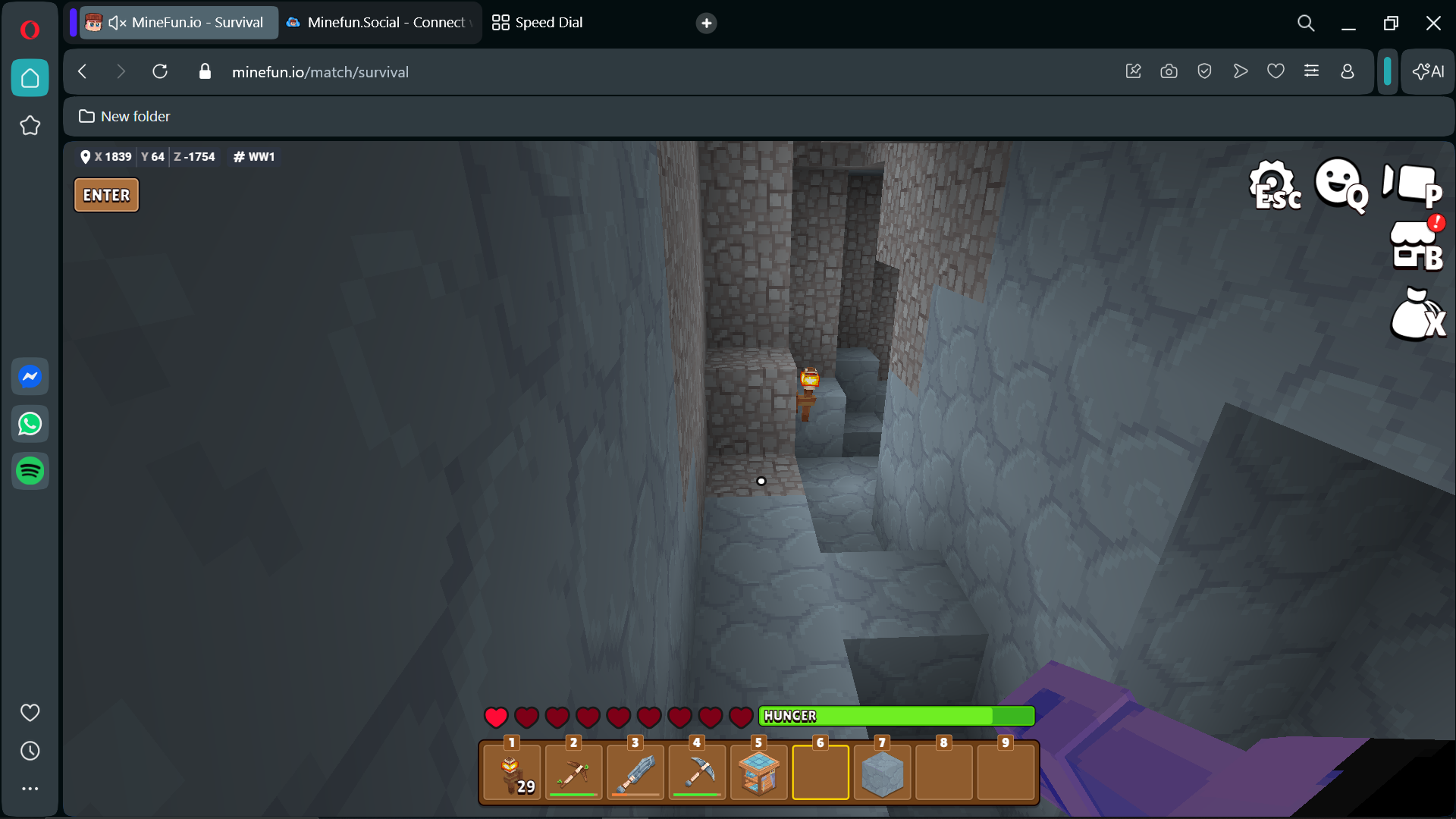The height and width of the screenshot is (819, 1456).
Task: Click the green hunger bar
Action: pos(896,716)
